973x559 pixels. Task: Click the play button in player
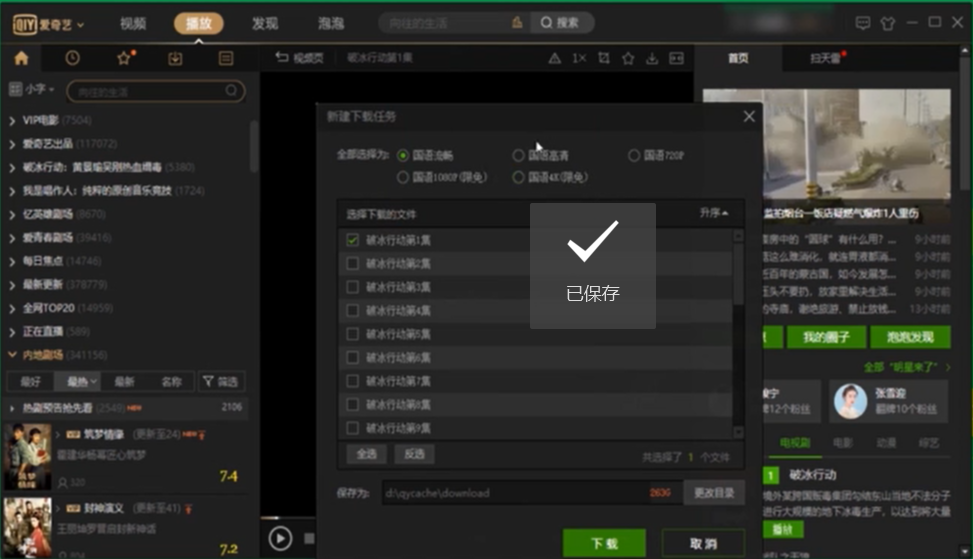280,538
